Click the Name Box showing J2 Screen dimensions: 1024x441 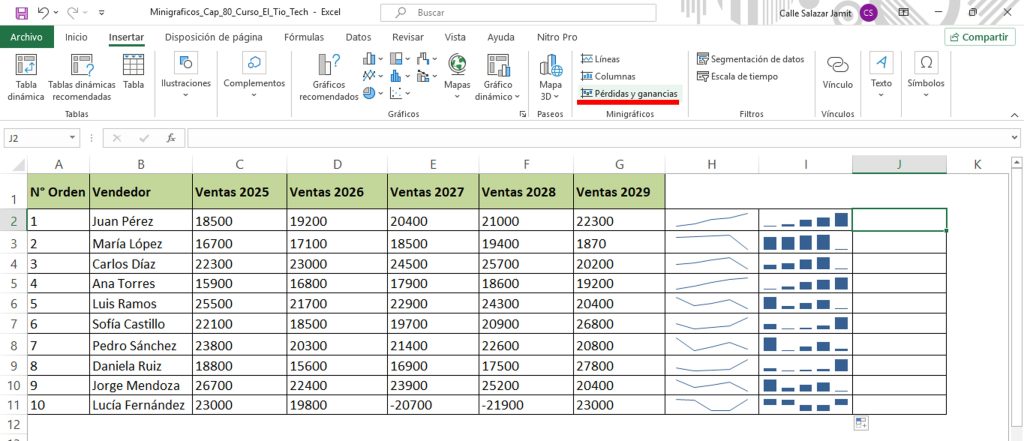tap(40, 138)
